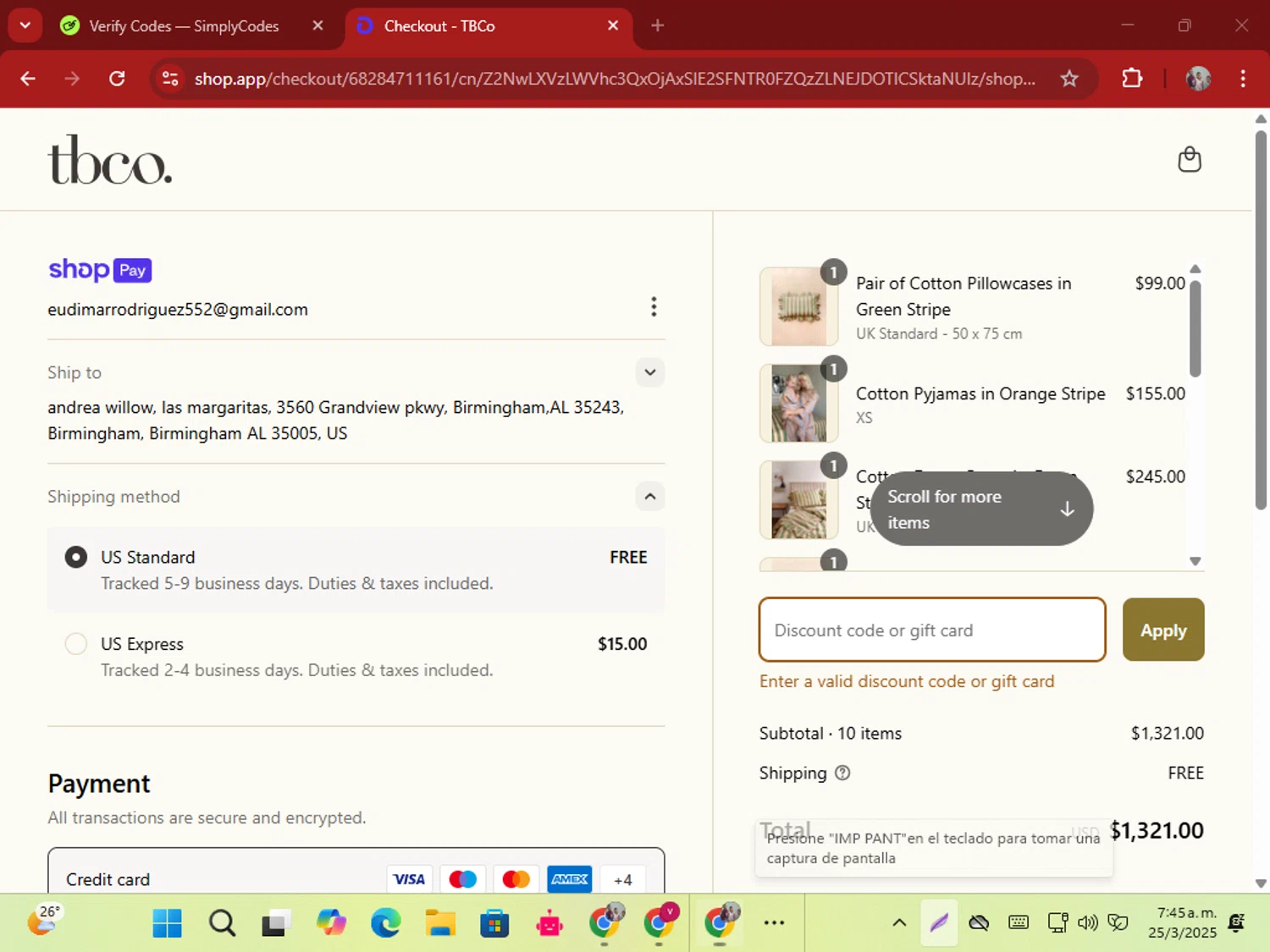Launch Microsoft Edge from the taskbar
Image resolution: width=1270 pixels, height=952 pixels.
(x=385, y=923)
